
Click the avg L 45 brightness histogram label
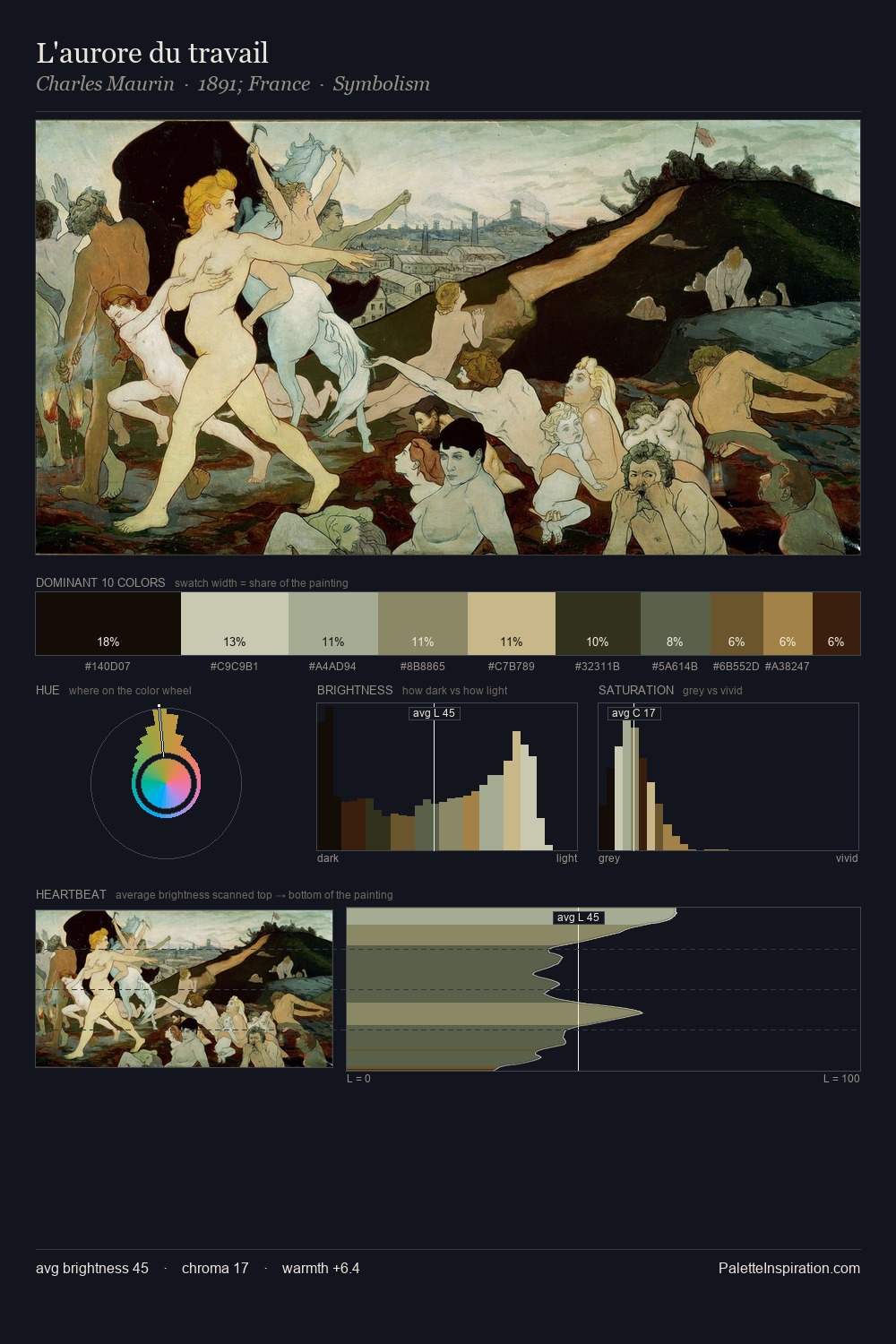435,713
